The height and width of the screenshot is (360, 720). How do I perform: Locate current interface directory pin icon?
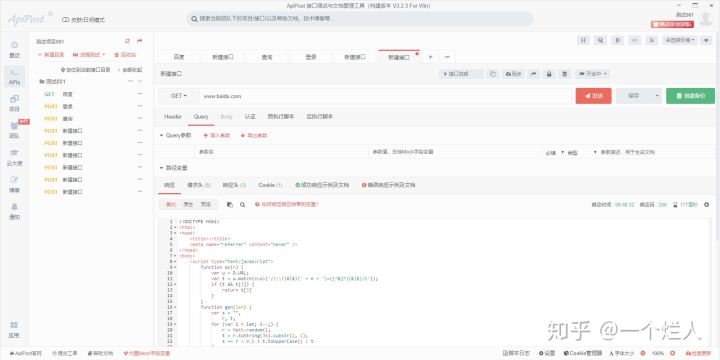tap(63, 70)
